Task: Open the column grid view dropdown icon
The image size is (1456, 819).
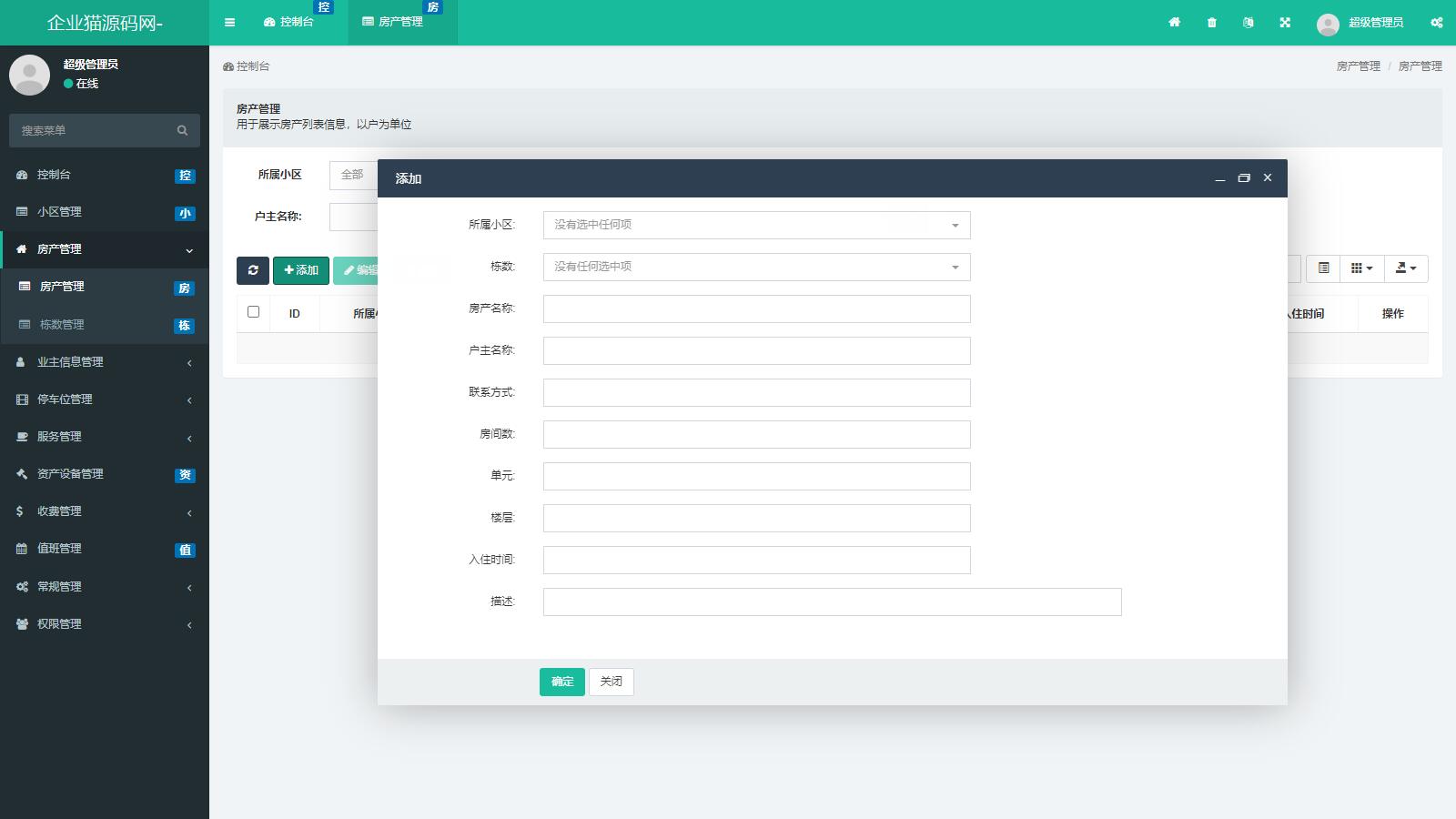Action: coord(1361,268)
